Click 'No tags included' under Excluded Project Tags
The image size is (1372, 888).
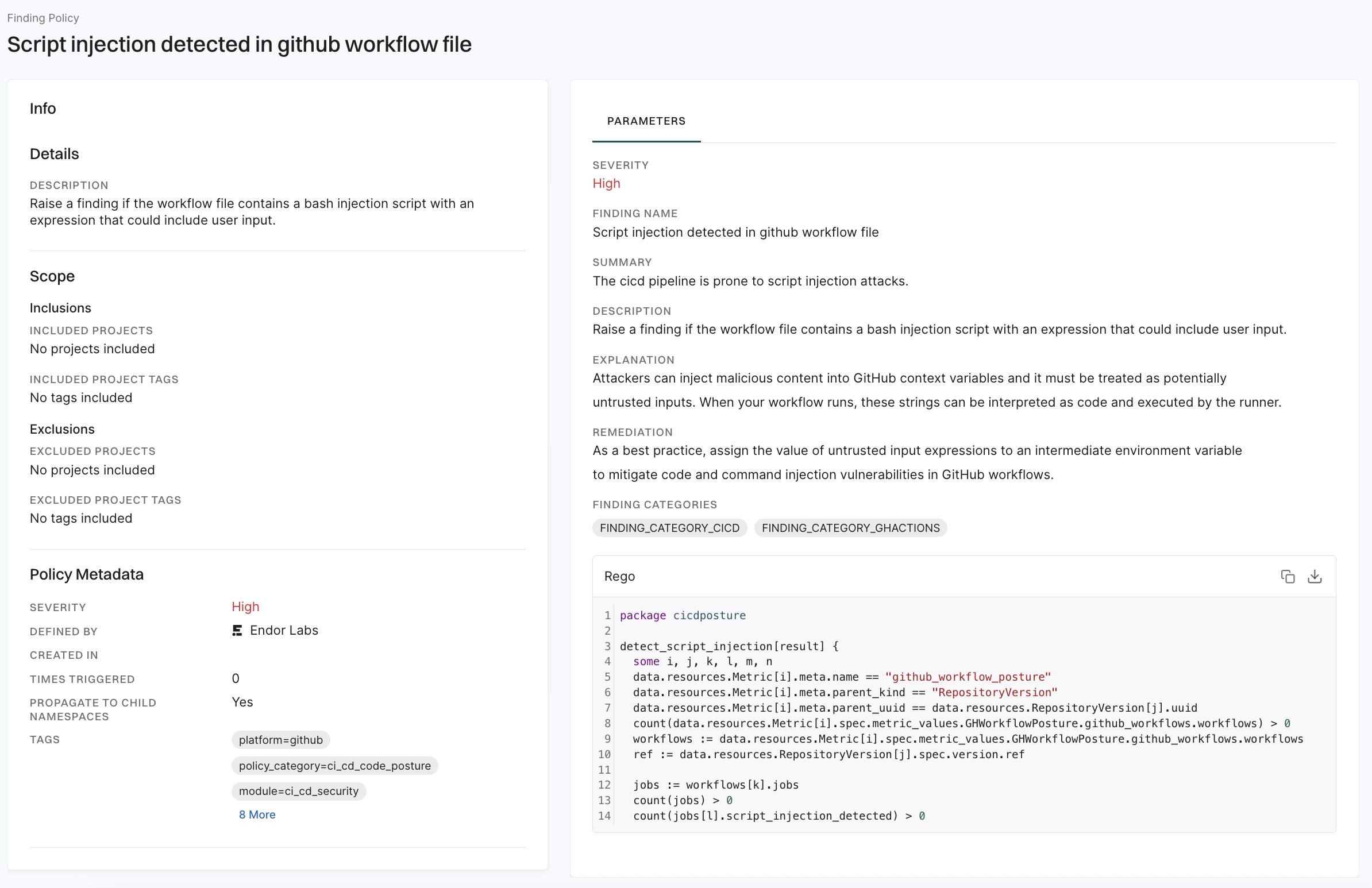coord(80,518)
